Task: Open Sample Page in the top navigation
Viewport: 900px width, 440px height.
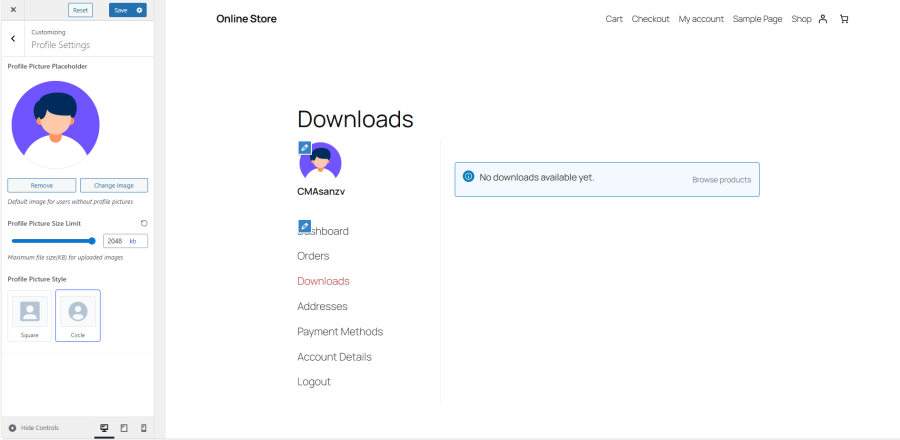Action: (758, 19)
